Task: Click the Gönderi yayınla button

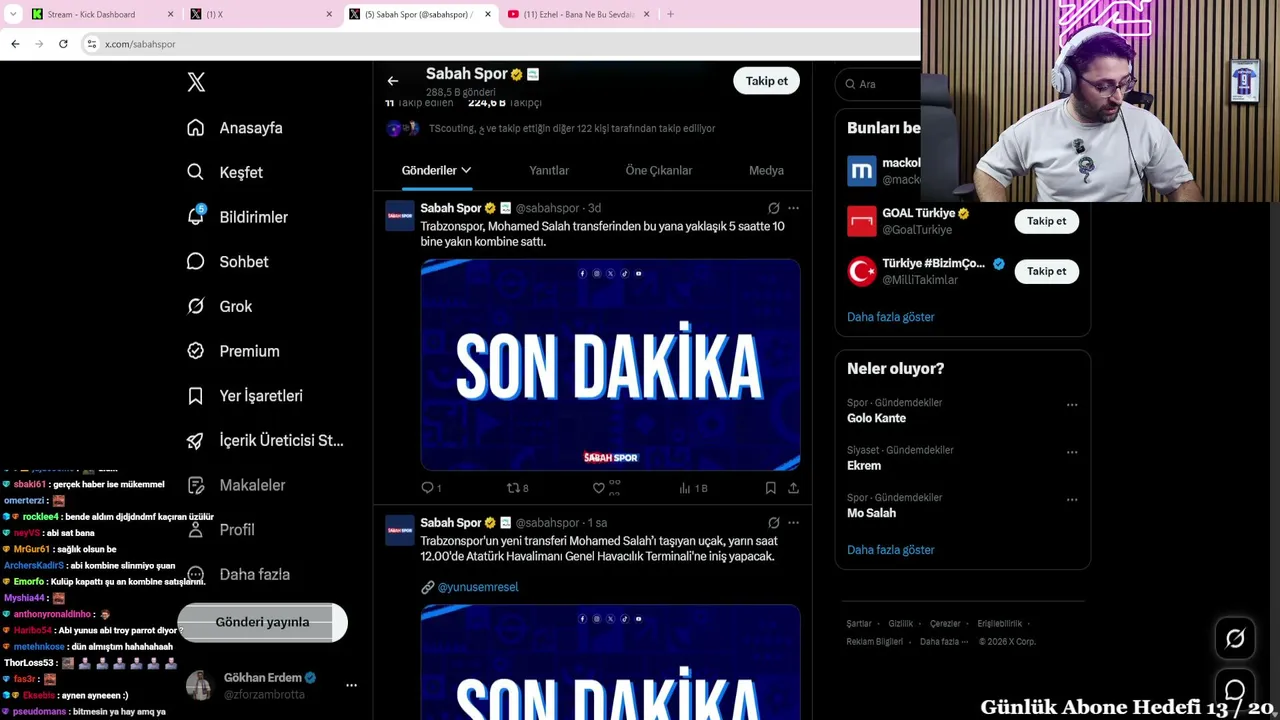Action: click(262, 622)
